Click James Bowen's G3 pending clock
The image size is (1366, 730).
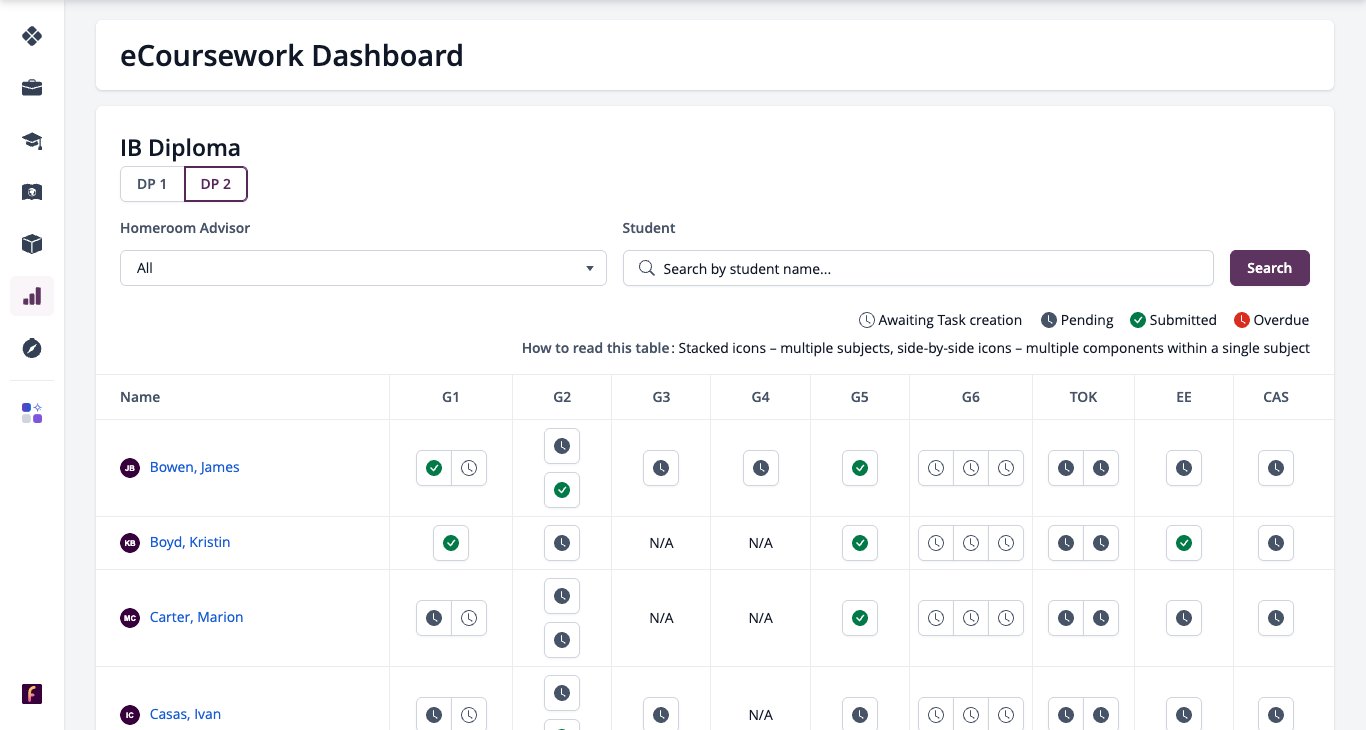pos(661,468)
